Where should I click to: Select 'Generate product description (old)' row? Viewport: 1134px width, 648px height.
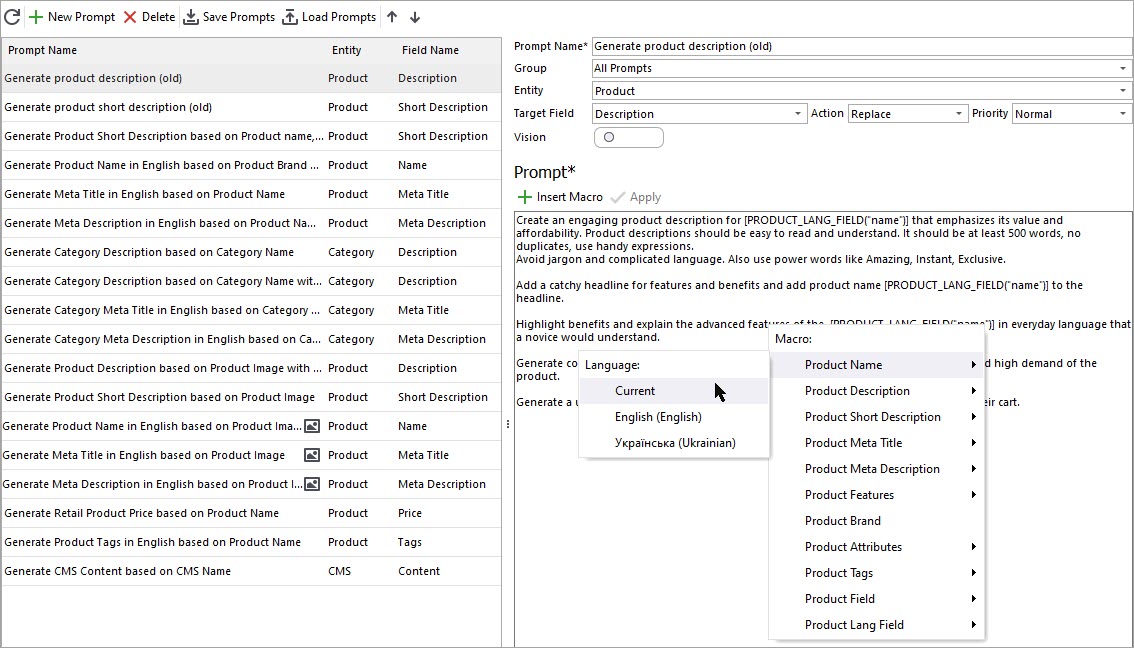(x=251, y=78)
